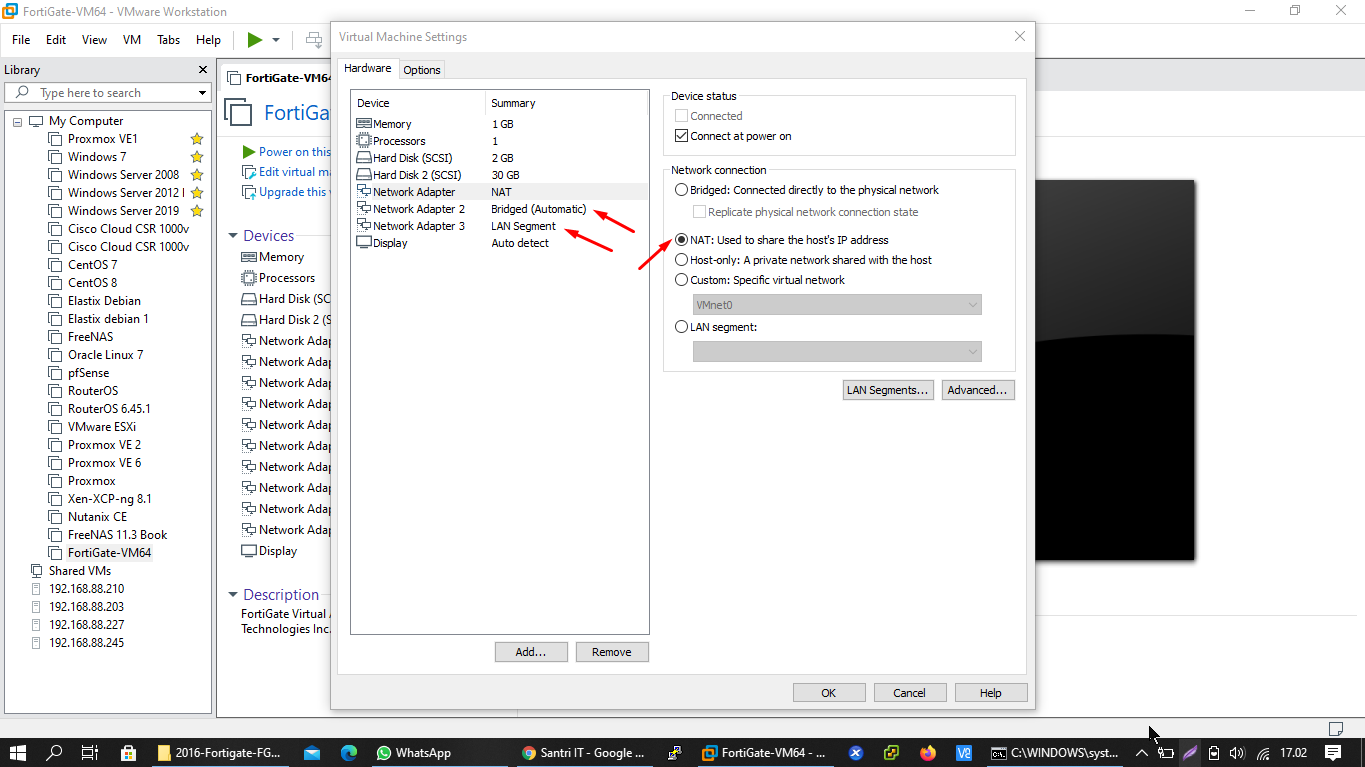The width and height of the screenshot is (1365, 767).
Task: Click the Add... hardware button
Action: 531,652
